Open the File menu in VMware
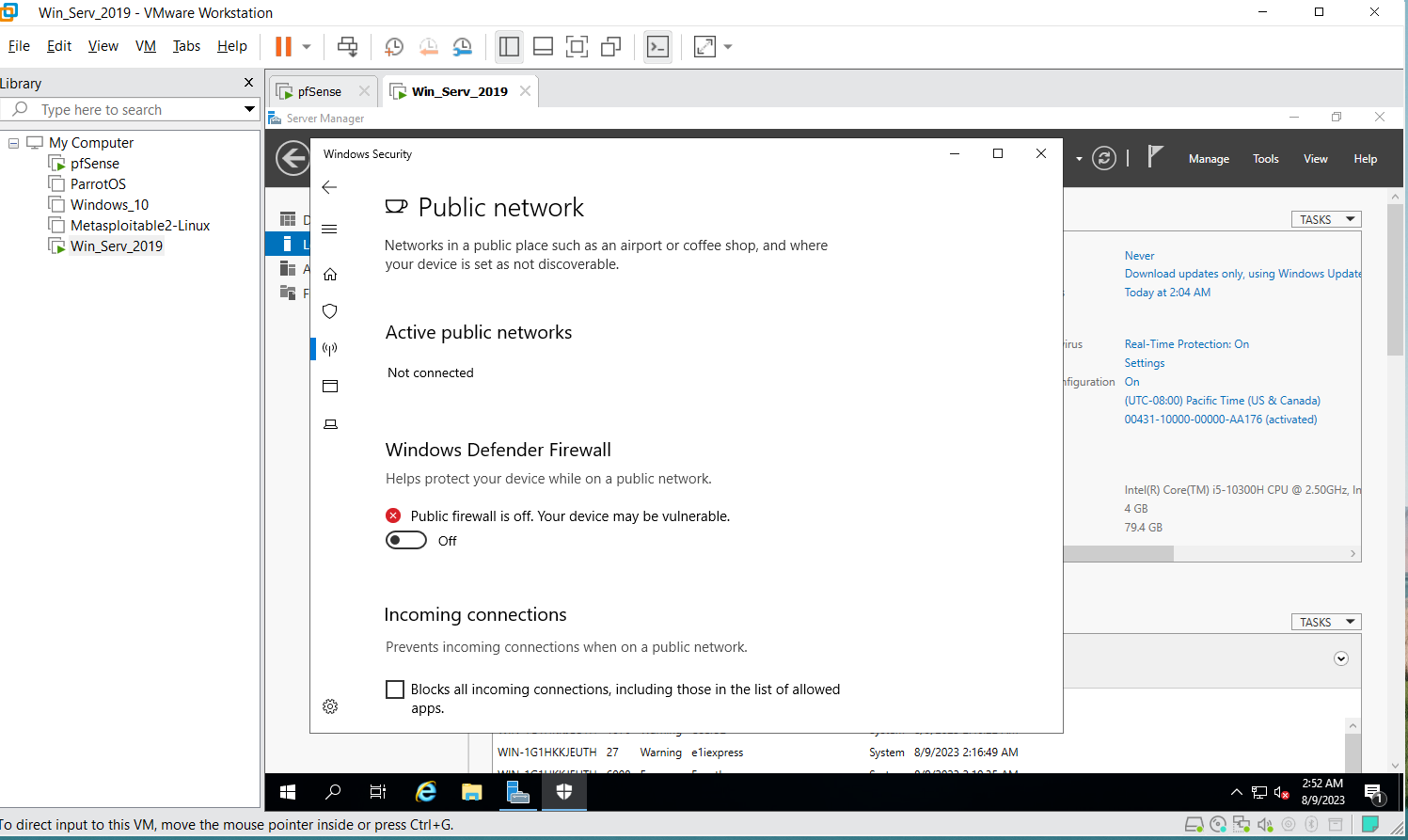1408x840 pixels. 19,46
